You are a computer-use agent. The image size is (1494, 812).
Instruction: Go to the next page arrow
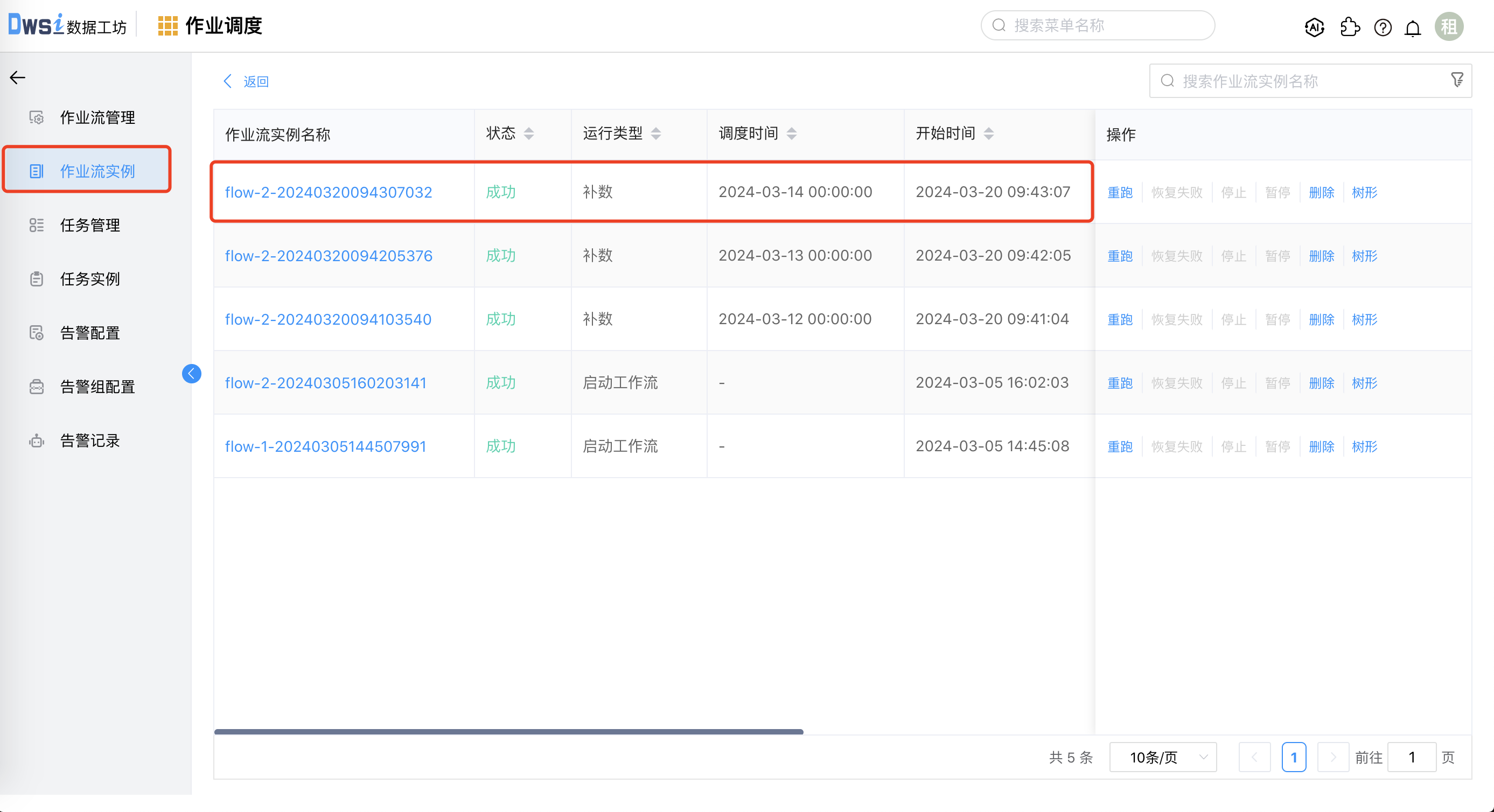[x=1332, y=757]
